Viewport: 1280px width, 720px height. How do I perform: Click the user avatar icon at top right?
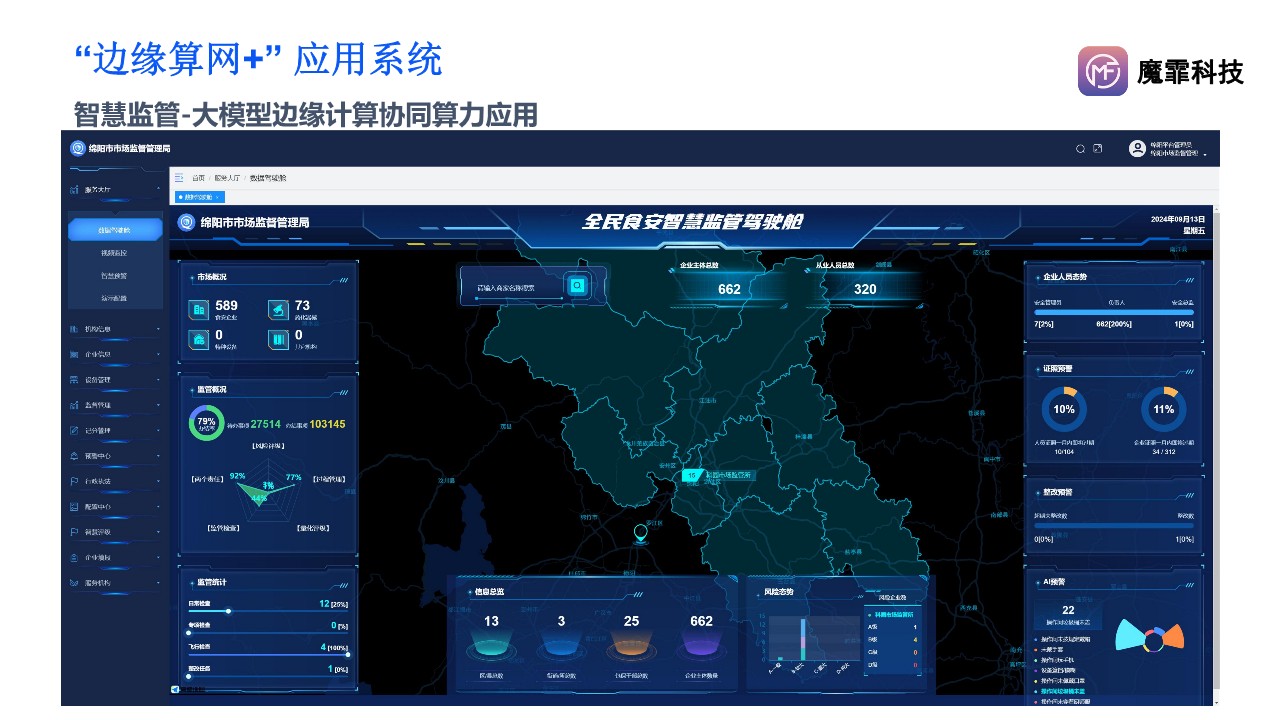(x=1135, y=148)
